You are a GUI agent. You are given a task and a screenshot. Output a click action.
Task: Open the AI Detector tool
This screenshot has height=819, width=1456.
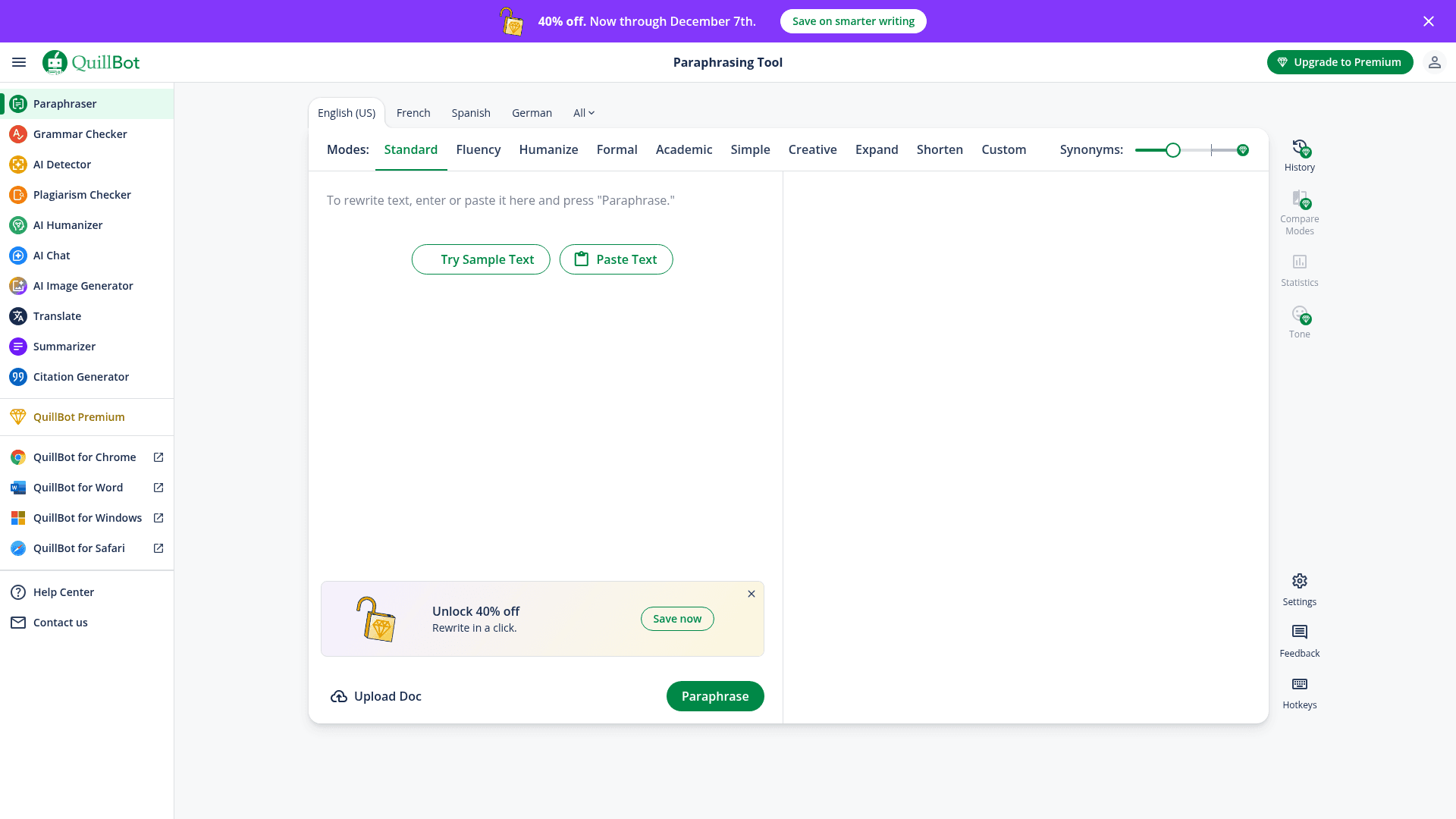[x=61, y=165]
